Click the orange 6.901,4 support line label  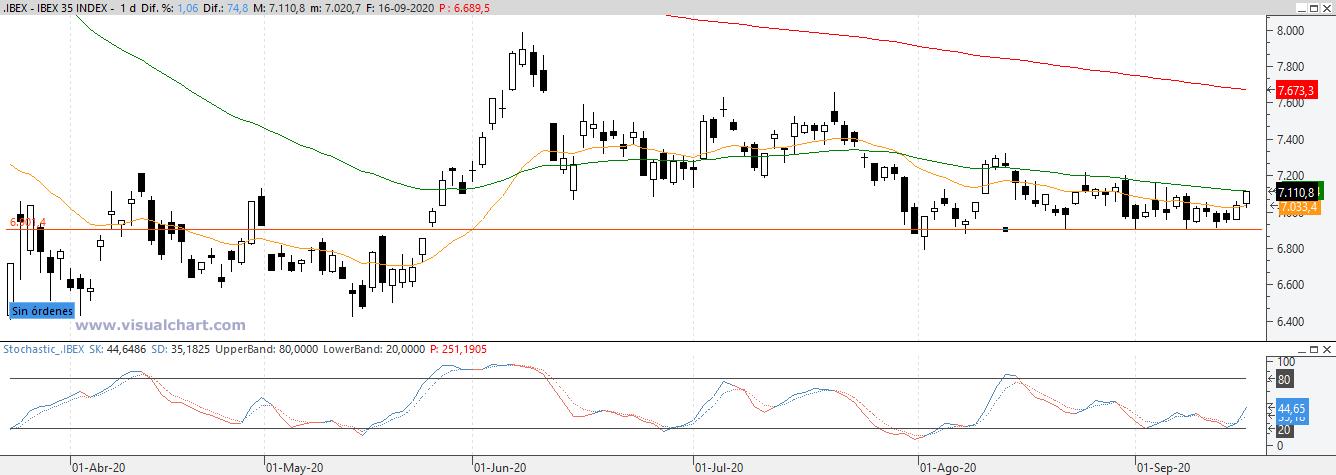point(28,222)
